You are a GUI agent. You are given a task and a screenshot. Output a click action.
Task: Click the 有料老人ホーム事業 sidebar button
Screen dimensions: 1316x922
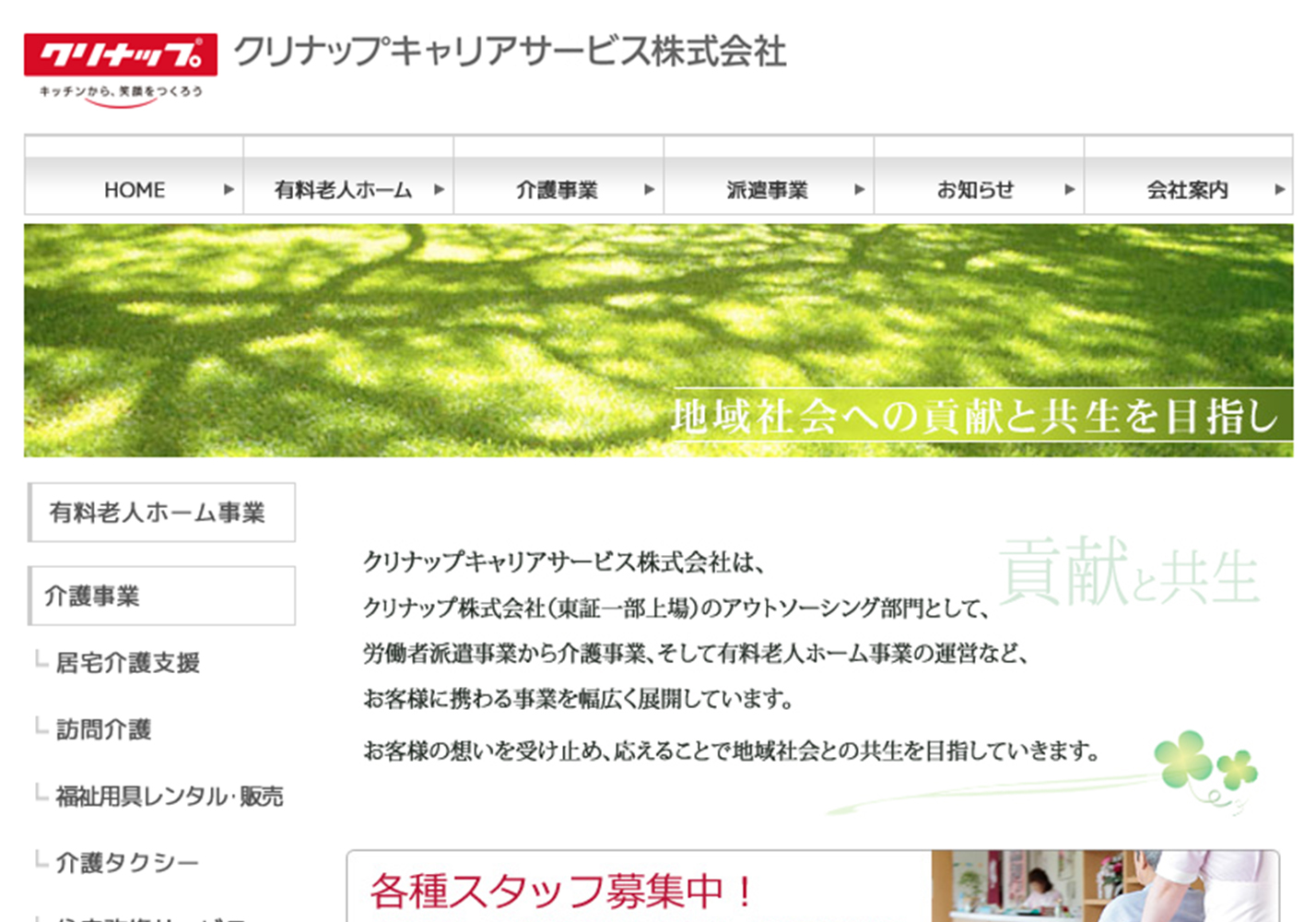(161, 513)
